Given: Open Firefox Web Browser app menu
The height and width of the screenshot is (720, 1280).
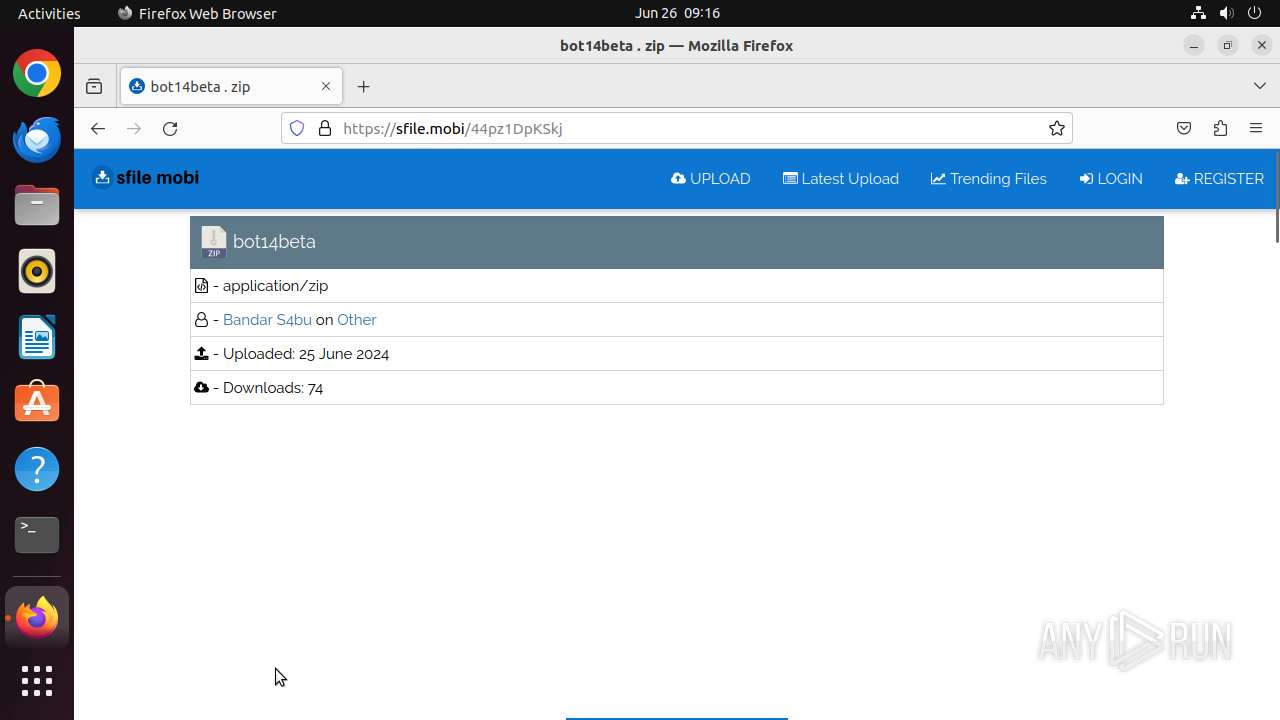Looking at the screenshot, I should point(197,13).
